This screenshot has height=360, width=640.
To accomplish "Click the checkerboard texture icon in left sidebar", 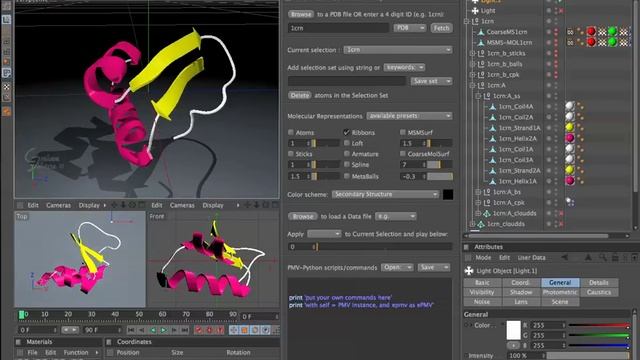I will [7, 87].
